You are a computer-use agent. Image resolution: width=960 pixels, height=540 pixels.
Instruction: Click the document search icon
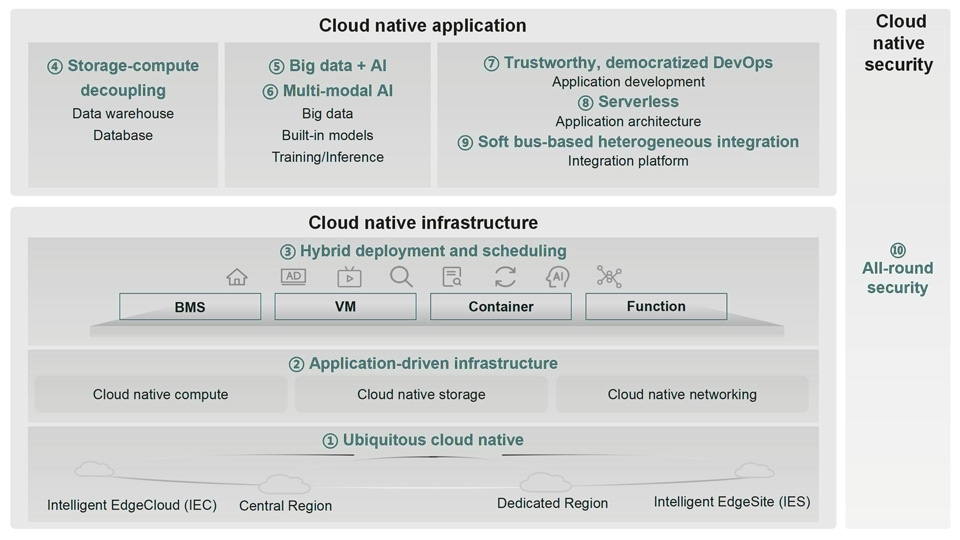[x=452, y=277]
